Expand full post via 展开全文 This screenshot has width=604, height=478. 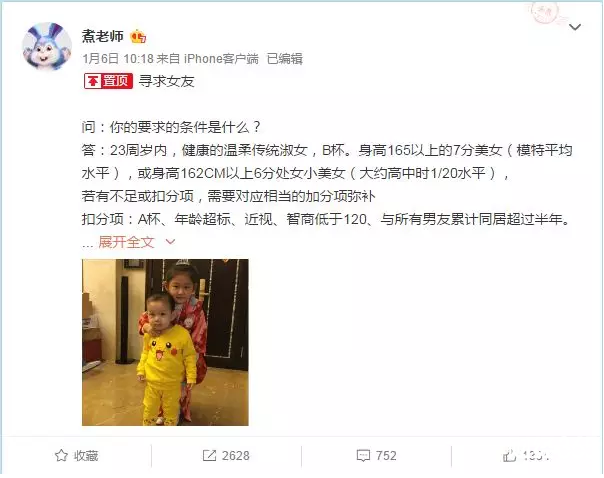coord(127,242)
